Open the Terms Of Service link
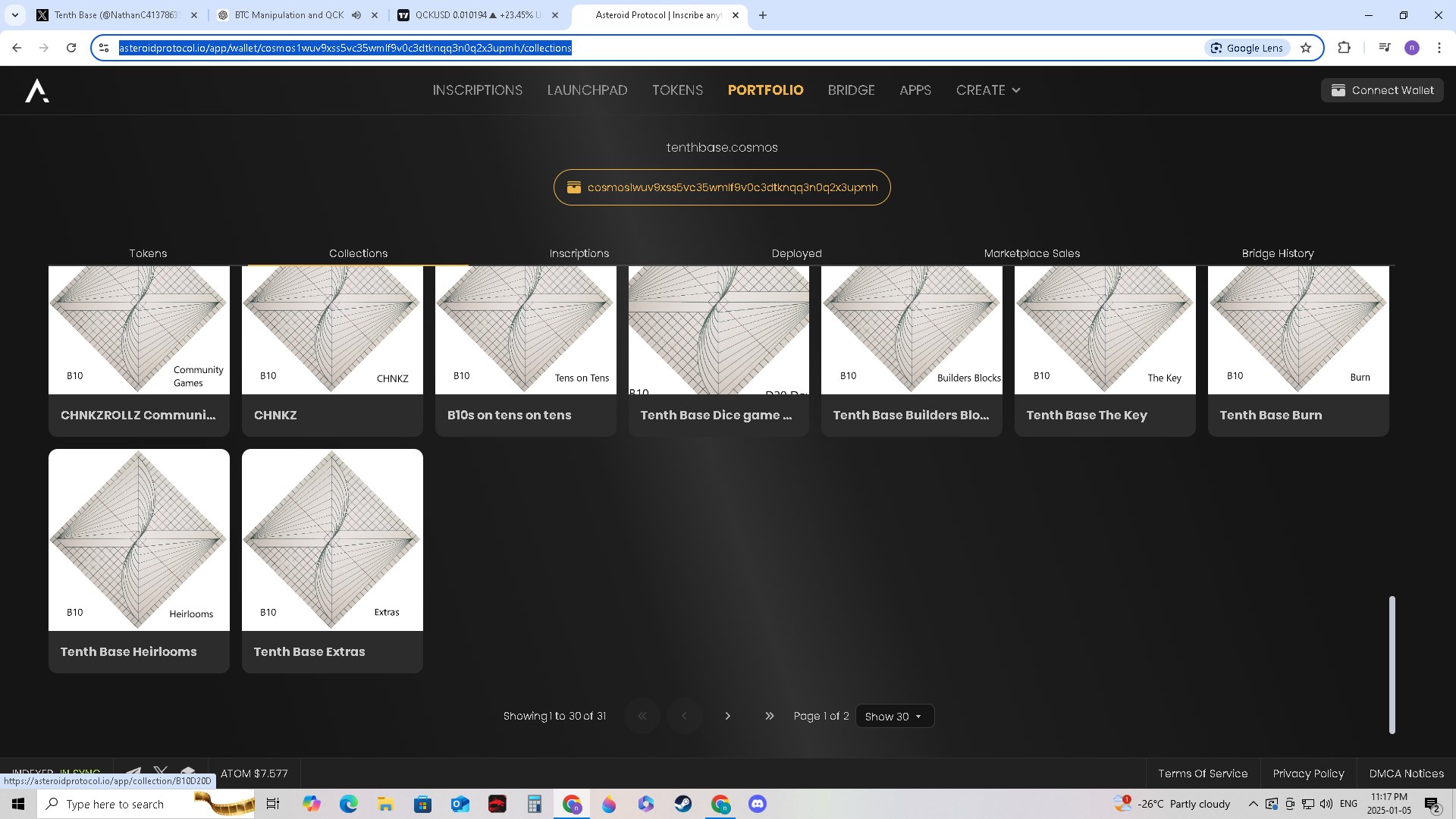The height and width of the screenshot is (819, 1456). [x=1202, y=773]
